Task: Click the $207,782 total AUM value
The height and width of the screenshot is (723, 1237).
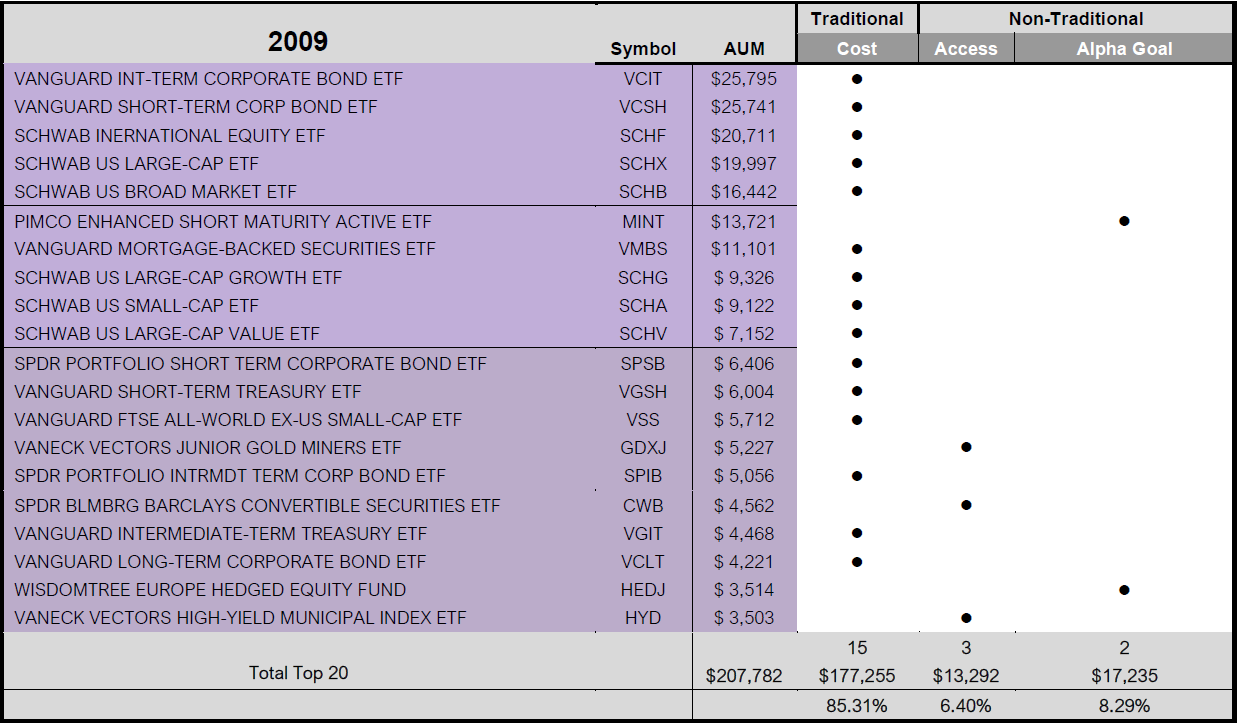Action: 743,676
